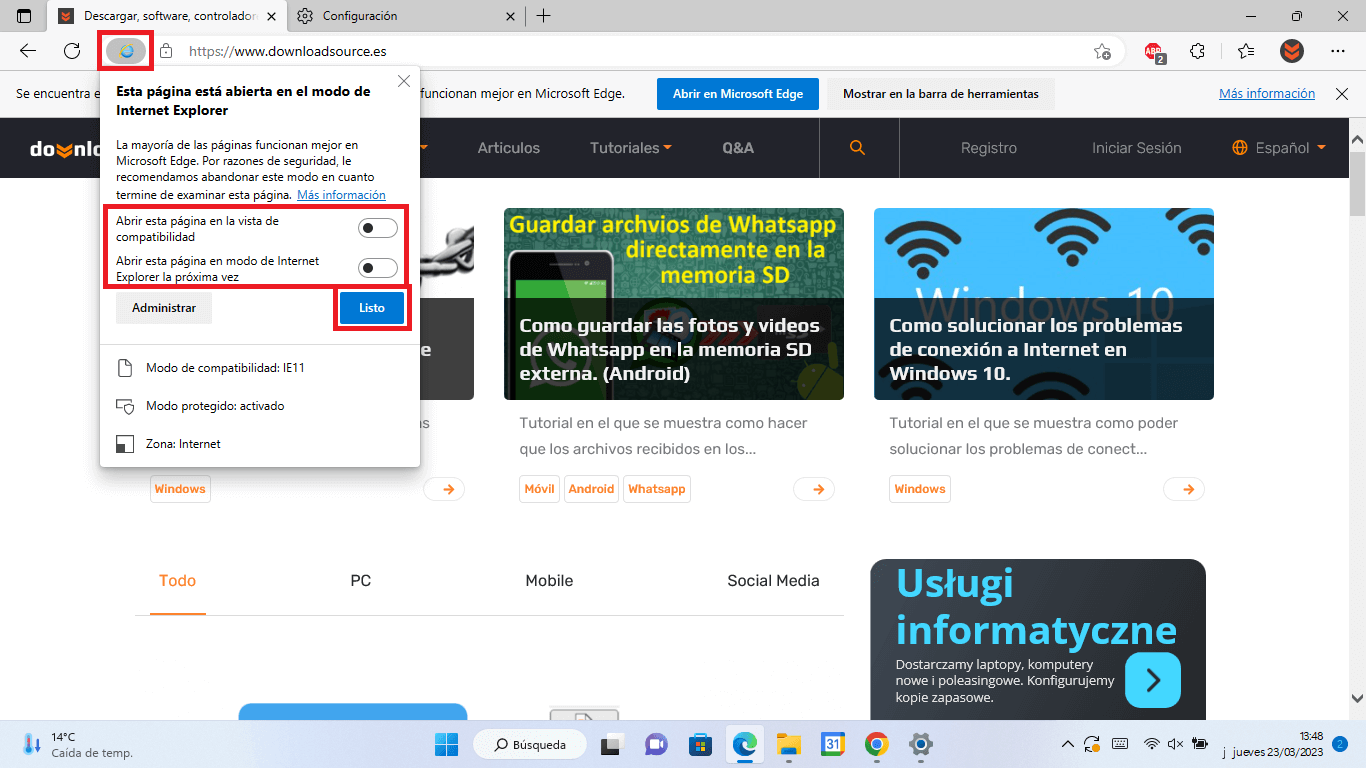The width and height of the screenshot is (1366, 768).
Task: Open the Windows Start menu
Action: point(446,744)
